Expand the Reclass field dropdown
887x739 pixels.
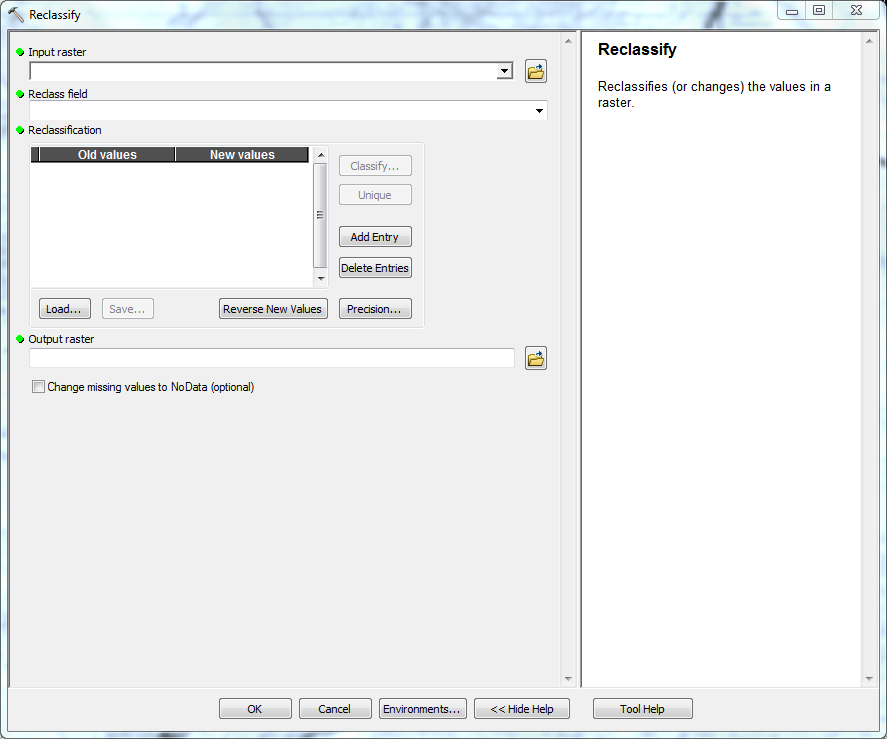(x=539, y=111)
